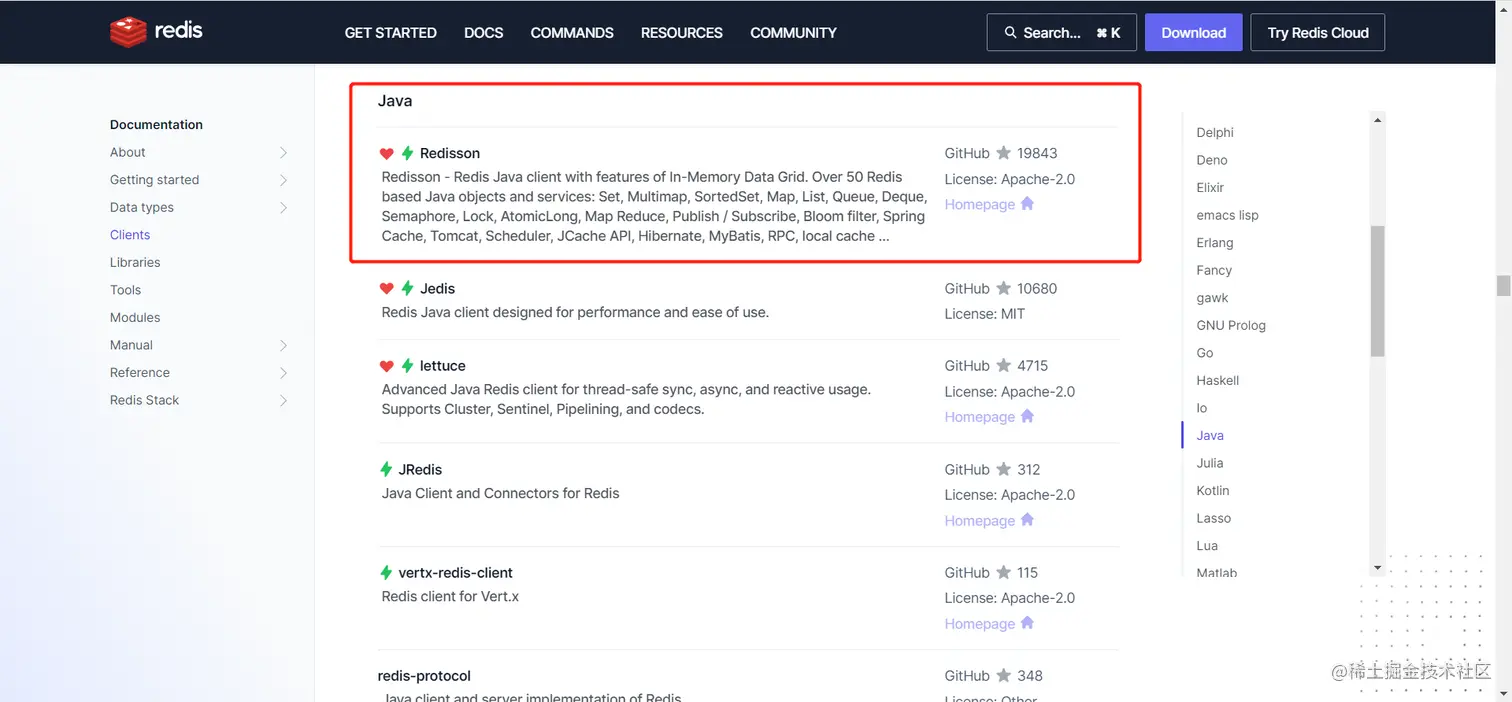Screen dimensions: 1512x702
Task: Open the GET STARTED menu
Action: click(x=391, y=33)
